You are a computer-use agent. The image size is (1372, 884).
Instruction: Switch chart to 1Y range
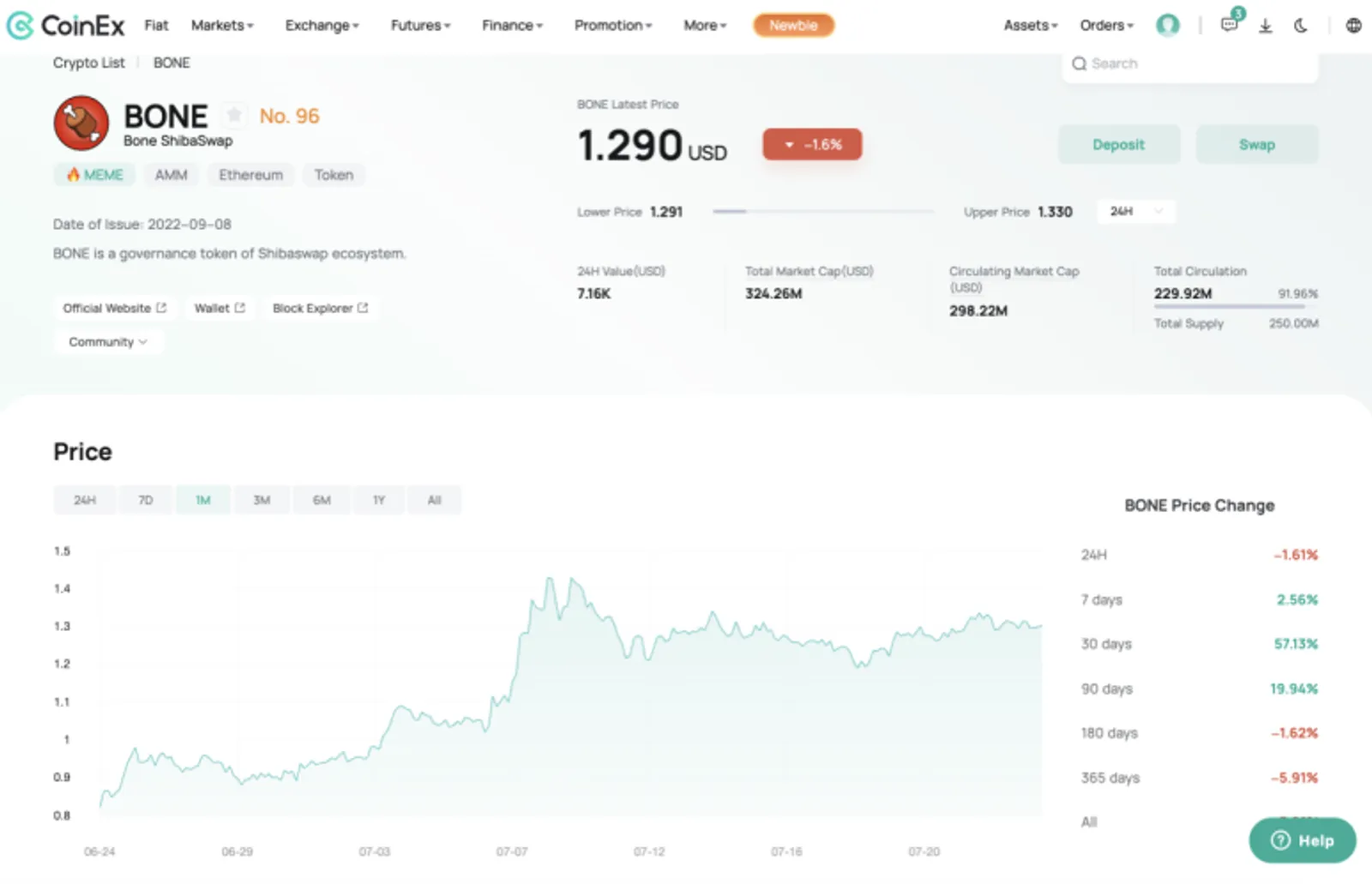[379, 500]
